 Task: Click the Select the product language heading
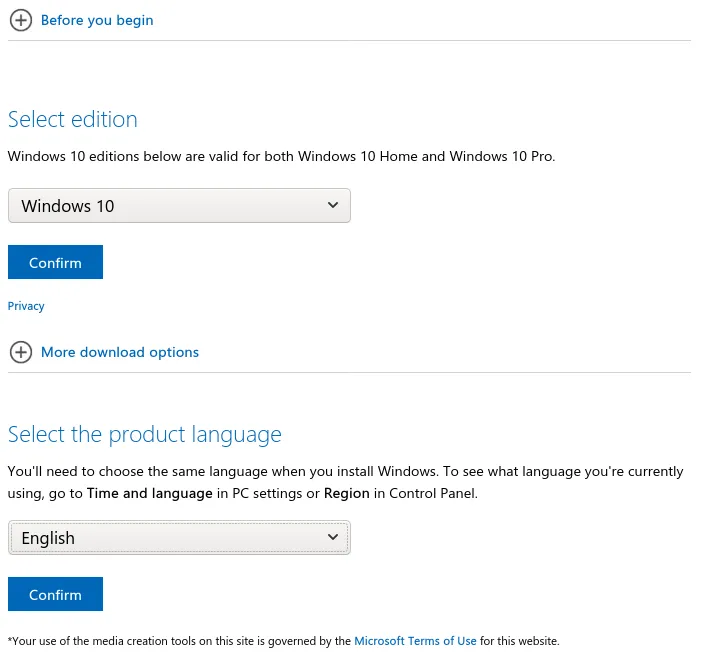145,435
